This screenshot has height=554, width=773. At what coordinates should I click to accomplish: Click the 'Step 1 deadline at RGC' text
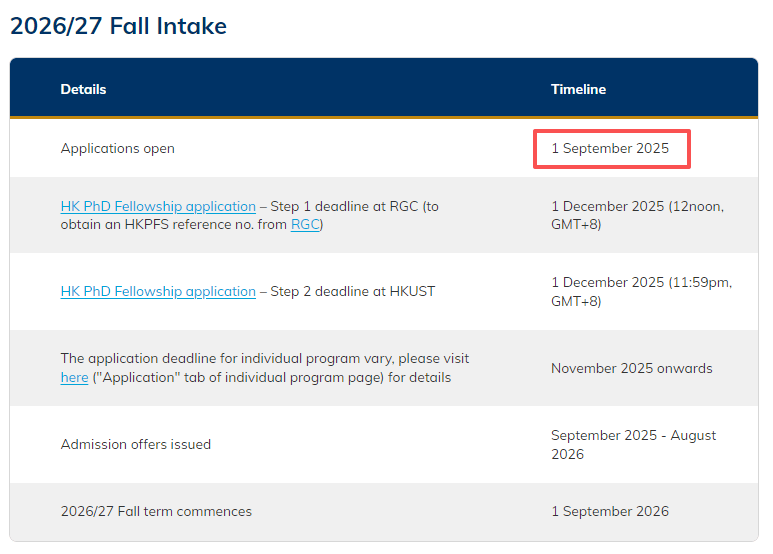click(x=343, y=206)
